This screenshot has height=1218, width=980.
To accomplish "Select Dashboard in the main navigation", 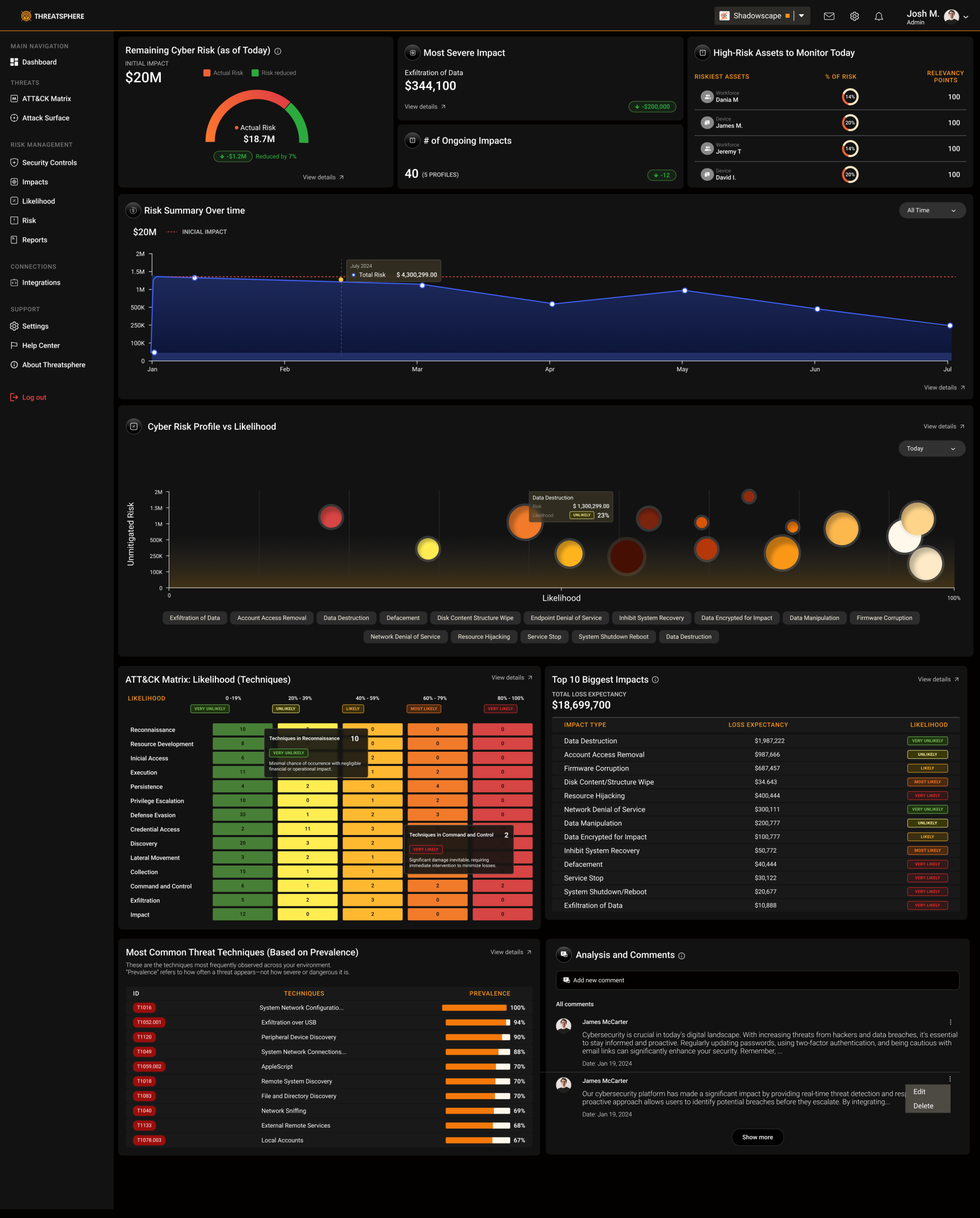I will point(39,61).
